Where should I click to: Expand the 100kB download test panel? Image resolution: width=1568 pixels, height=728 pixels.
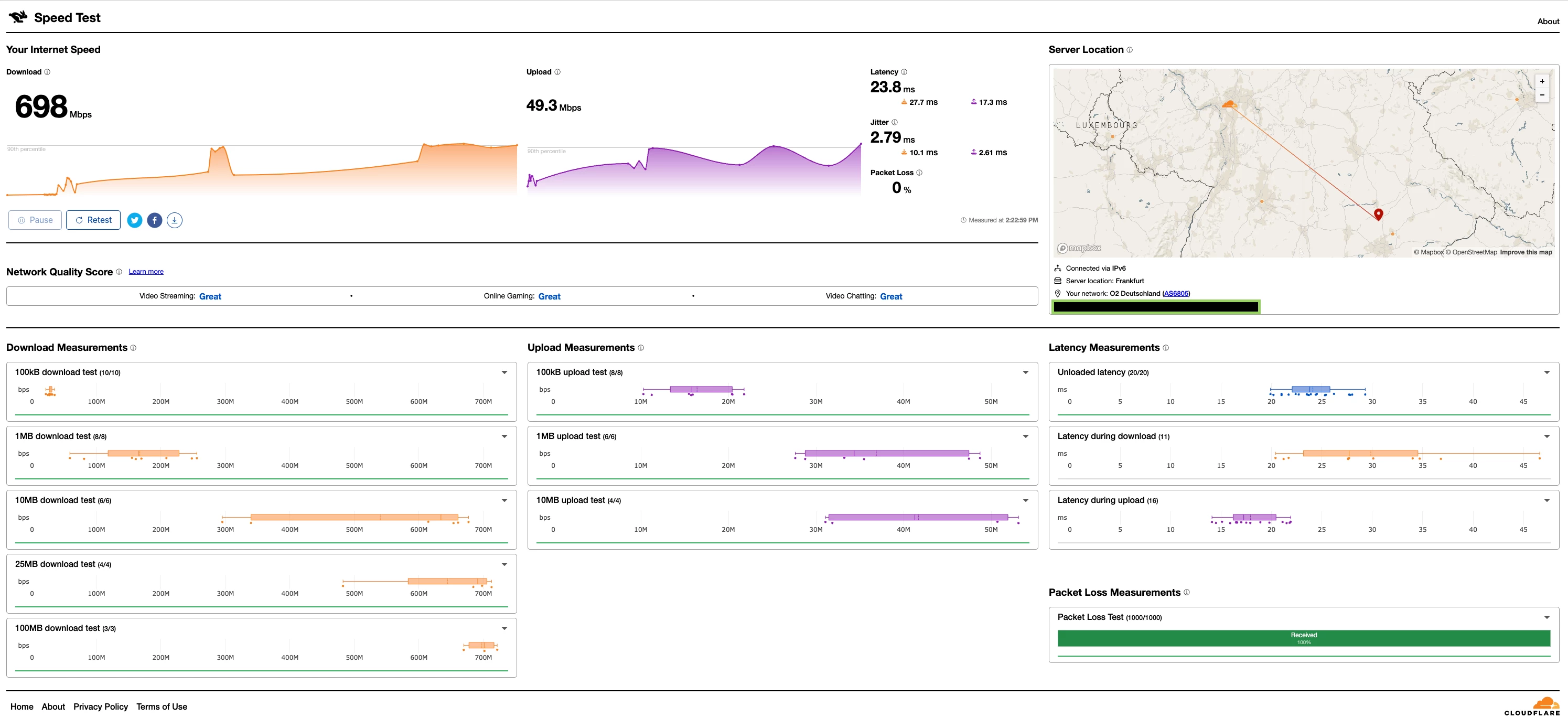coord(504,372)
